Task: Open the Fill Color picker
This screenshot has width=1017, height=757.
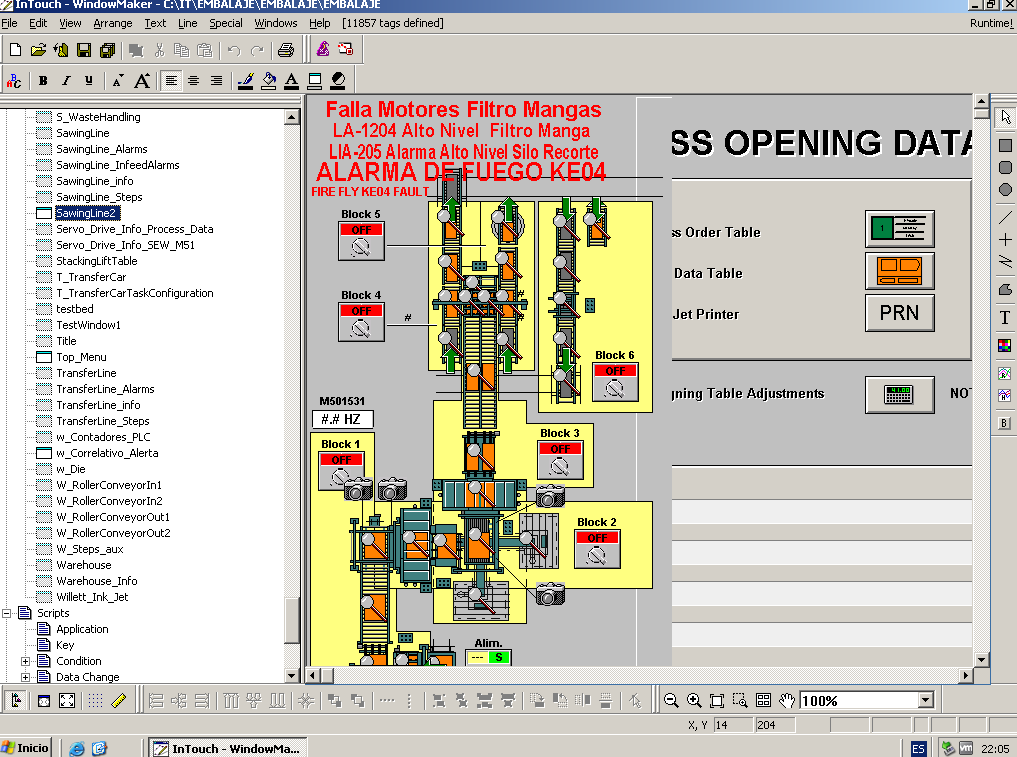Action: (x=269, y=81)
